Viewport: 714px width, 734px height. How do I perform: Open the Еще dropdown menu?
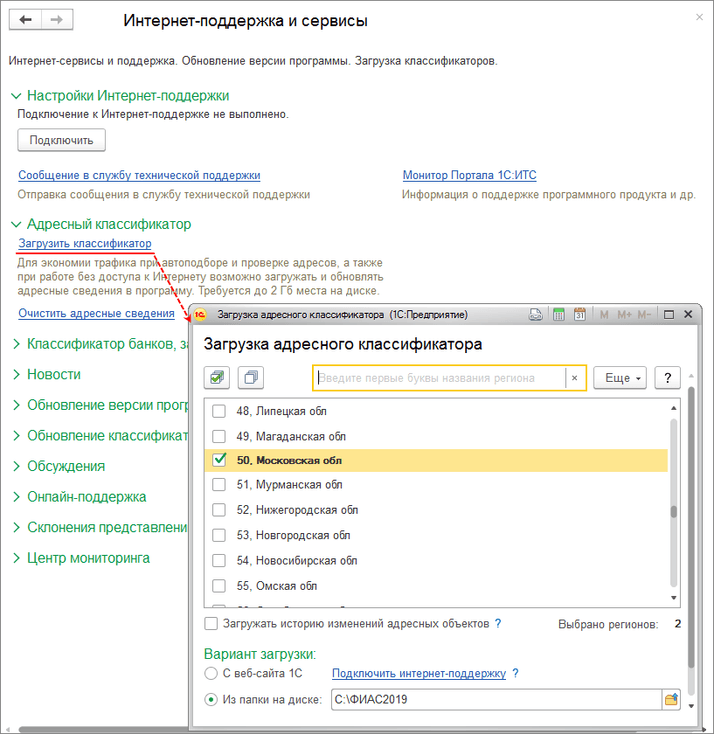[x=620, y=378]
